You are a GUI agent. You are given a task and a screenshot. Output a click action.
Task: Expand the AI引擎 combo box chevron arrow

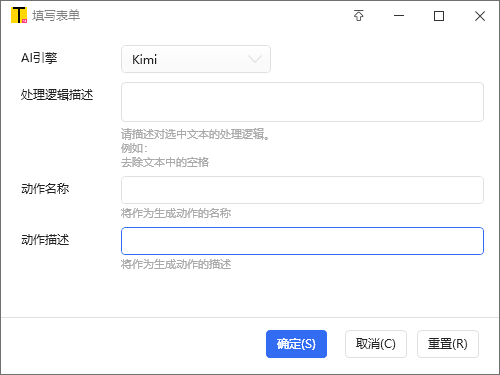click(255, 59)
